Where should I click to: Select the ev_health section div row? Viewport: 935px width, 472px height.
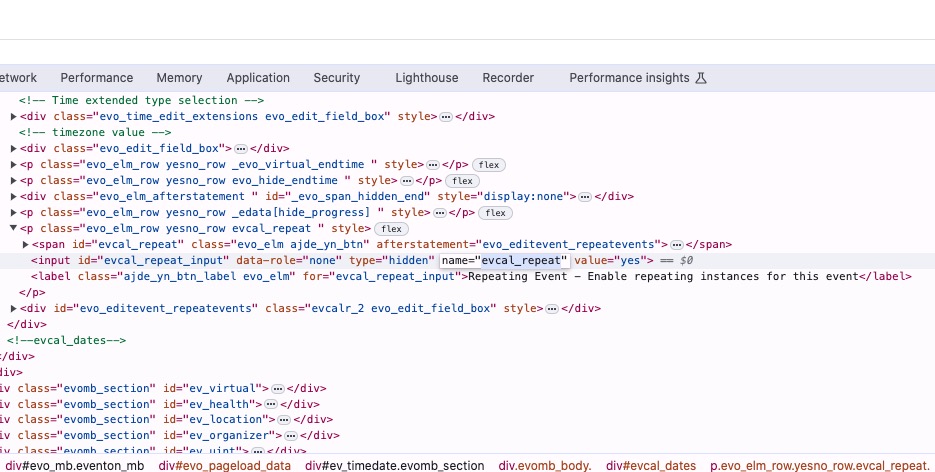(160, 404)
